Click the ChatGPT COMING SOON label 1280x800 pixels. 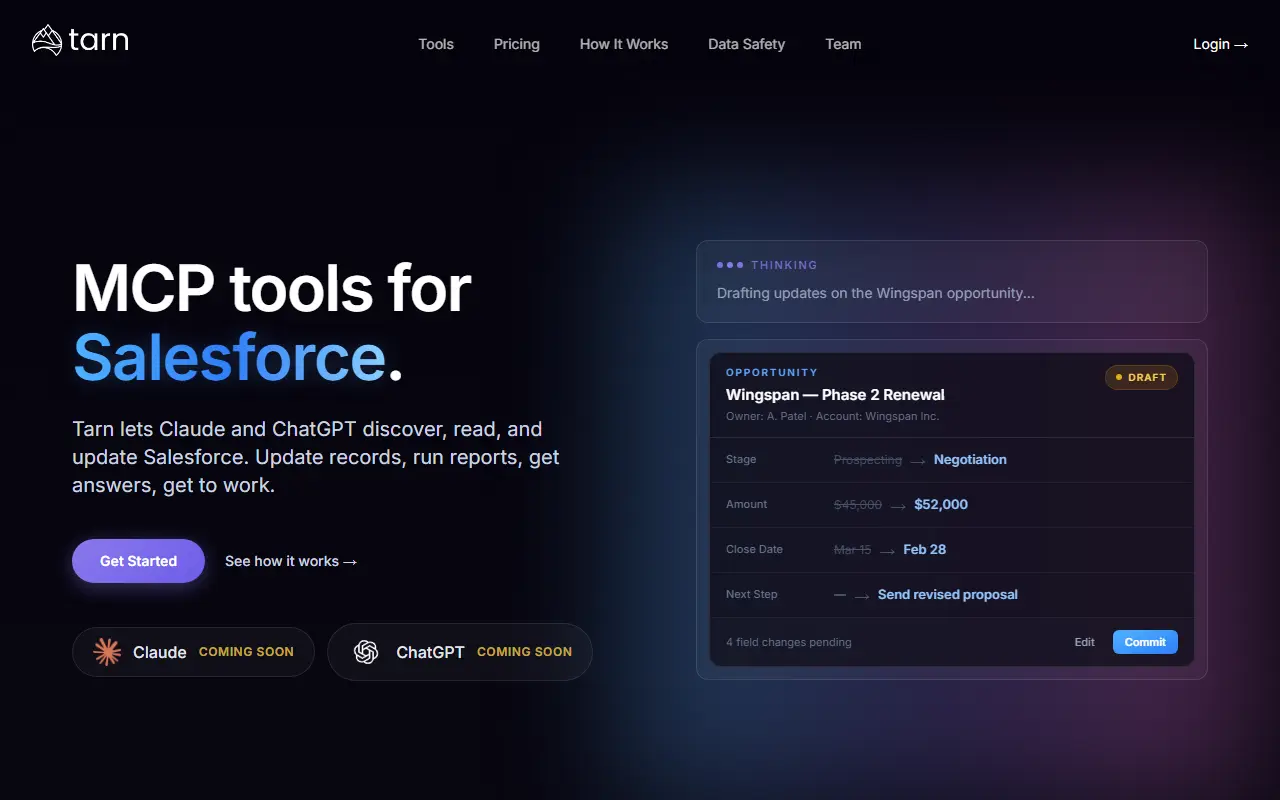click(x=524, y=652)
